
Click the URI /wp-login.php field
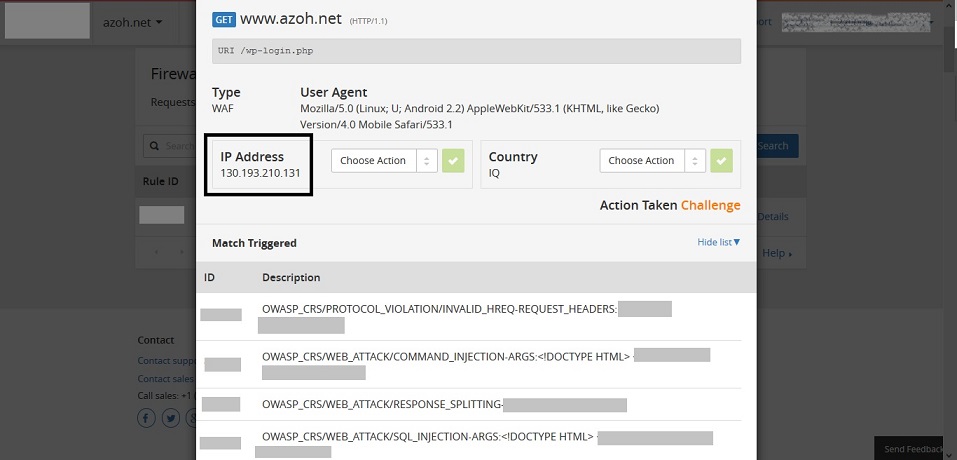[x=476, y=51]
